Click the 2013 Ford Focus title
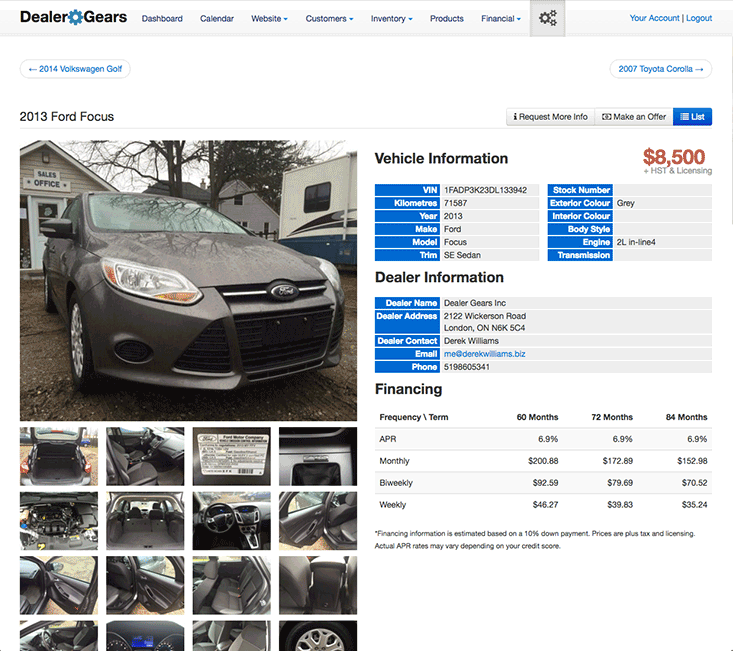 [x=67, y=117]
